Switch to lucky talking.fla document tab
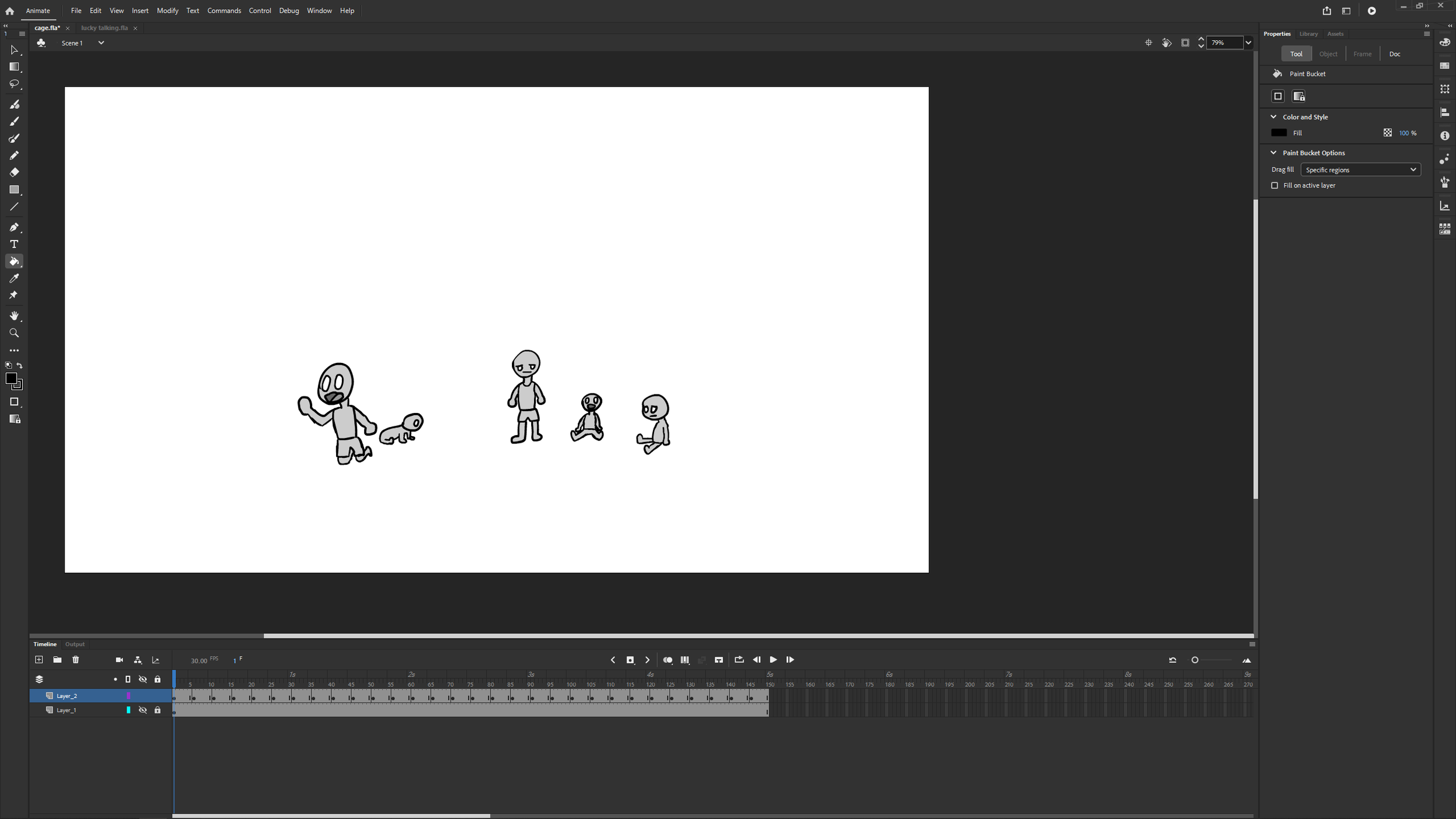Screen dimensions: 1456x819 (105, 28)
